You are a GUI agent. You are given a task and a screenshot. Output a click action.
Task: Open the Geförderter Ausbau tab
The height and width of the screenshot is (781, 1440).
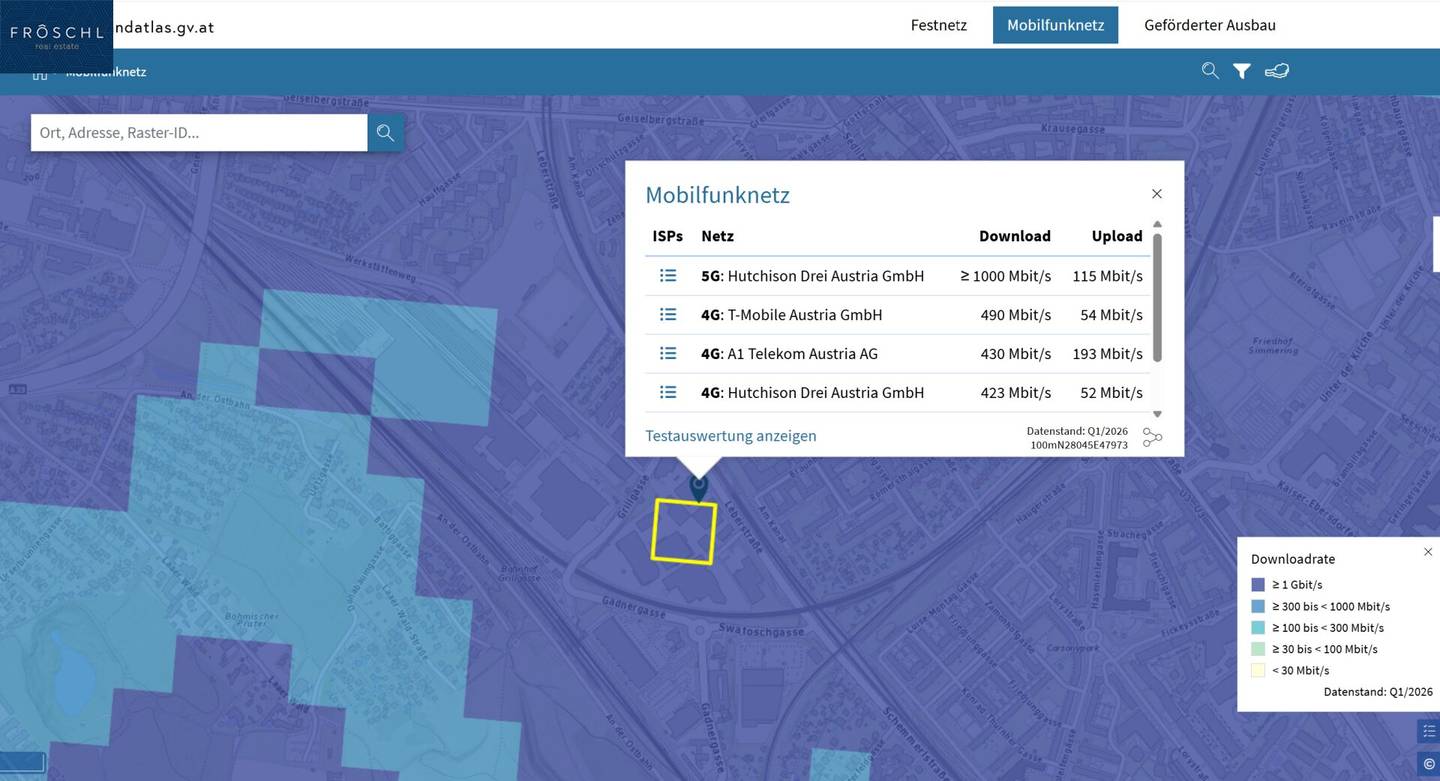click(x=1210, y=25)
